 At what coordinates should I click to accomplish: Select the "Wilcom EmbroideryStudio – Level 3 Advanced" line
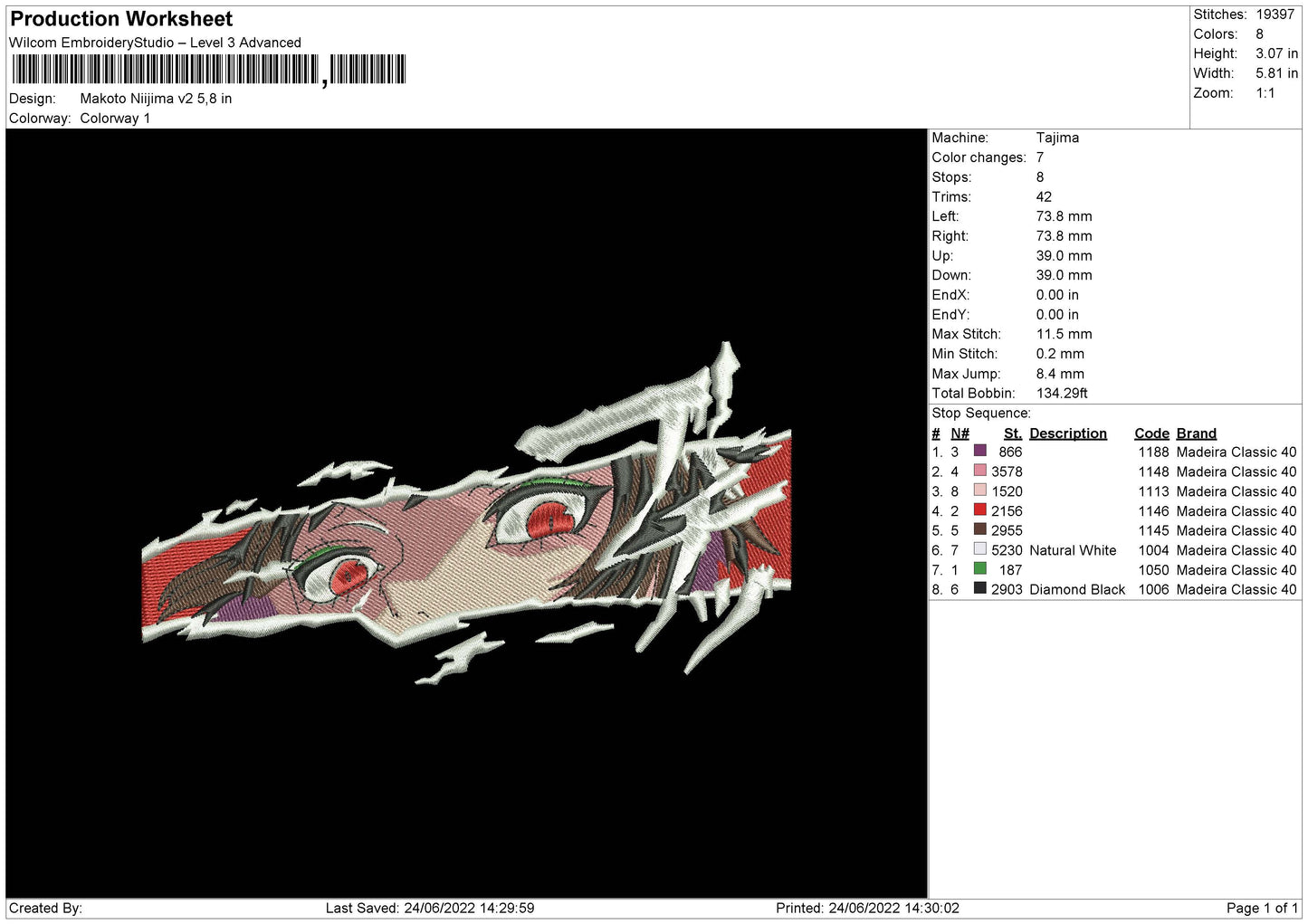(155, 43)
